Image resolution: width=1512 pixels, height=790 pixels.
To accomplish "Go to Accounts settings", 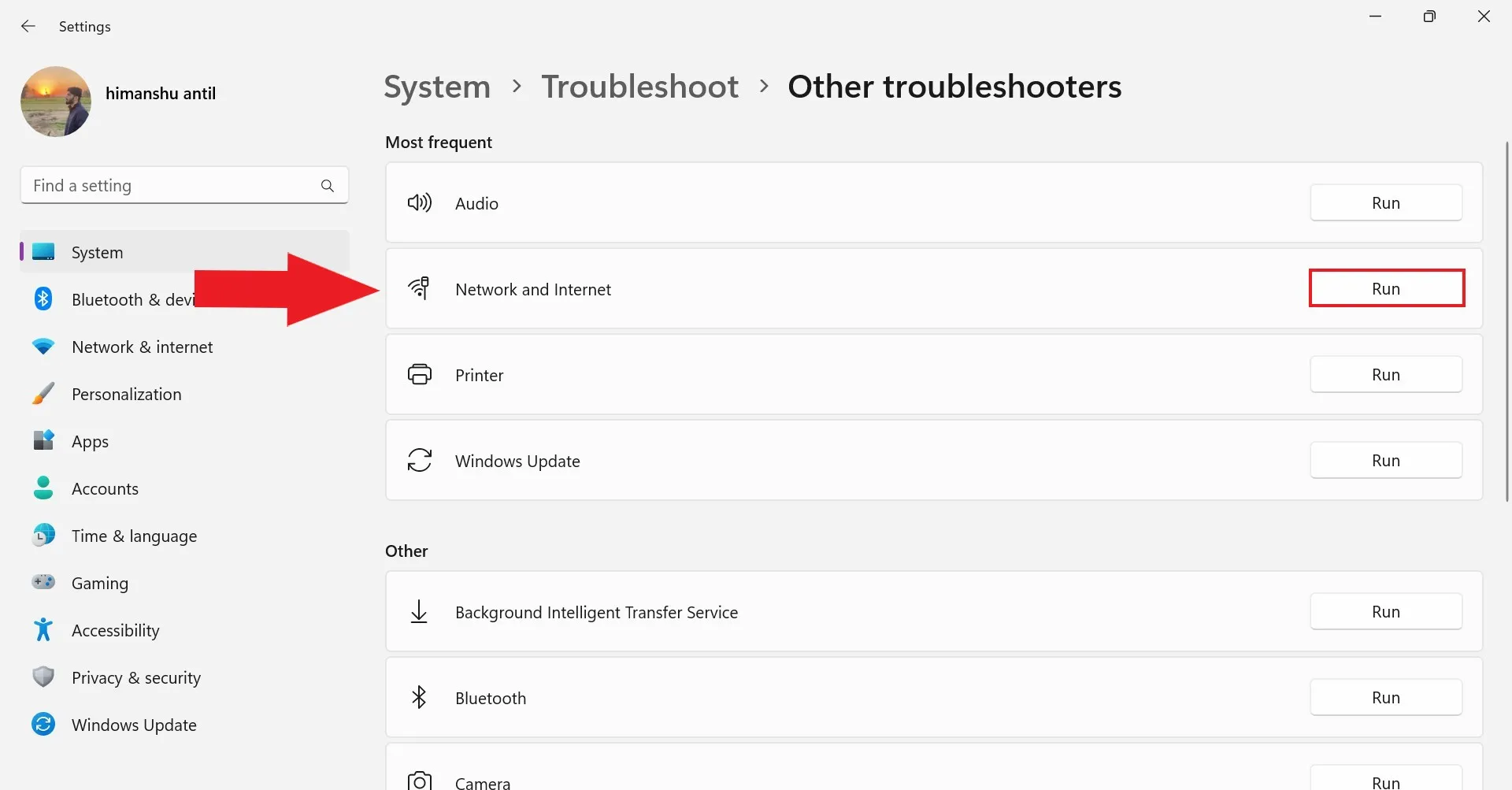I will click(105, 489).
